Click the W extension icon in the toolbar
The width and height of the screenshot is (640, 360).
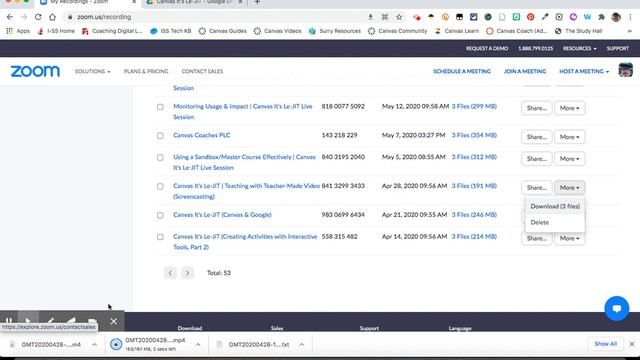[587, 17]
